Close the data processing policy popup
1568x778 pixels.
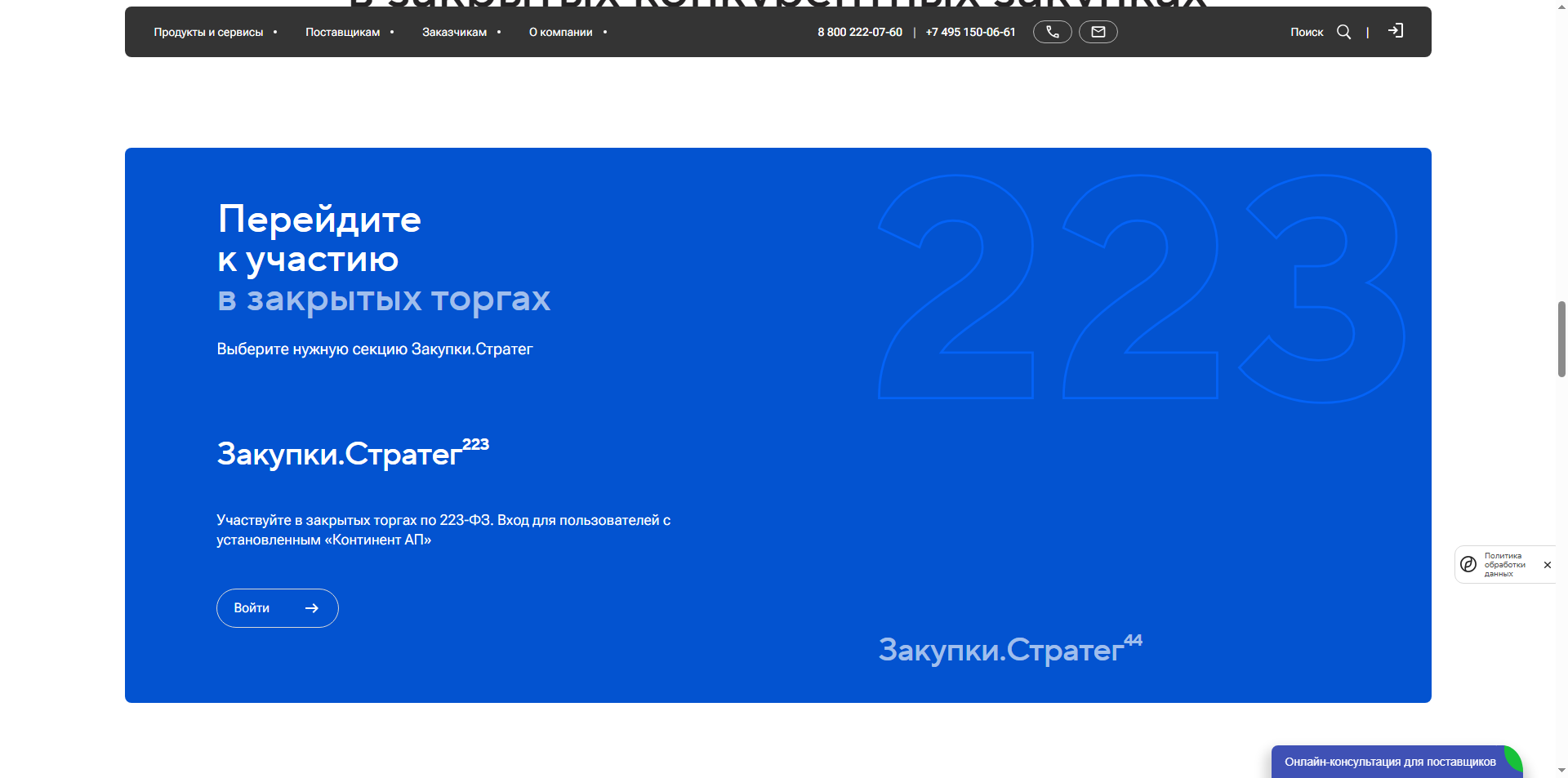tap(1547, 565)
